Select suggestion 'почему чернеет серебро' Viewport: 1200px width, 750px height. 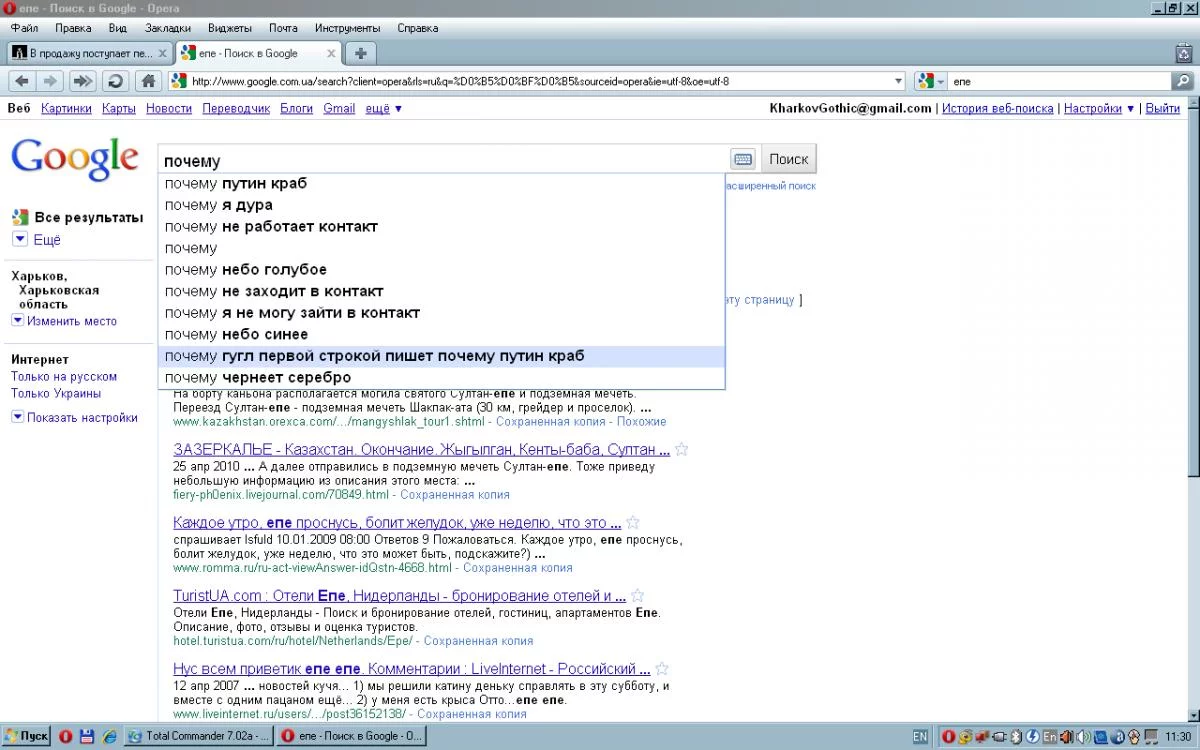[x=441, y=377]
